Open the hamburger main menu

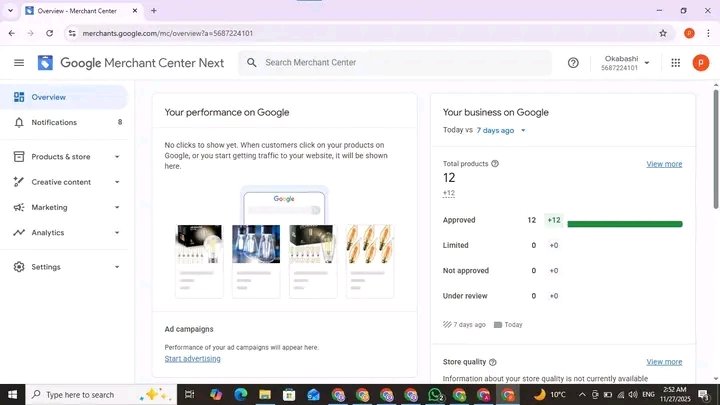[x=19, y=63]
